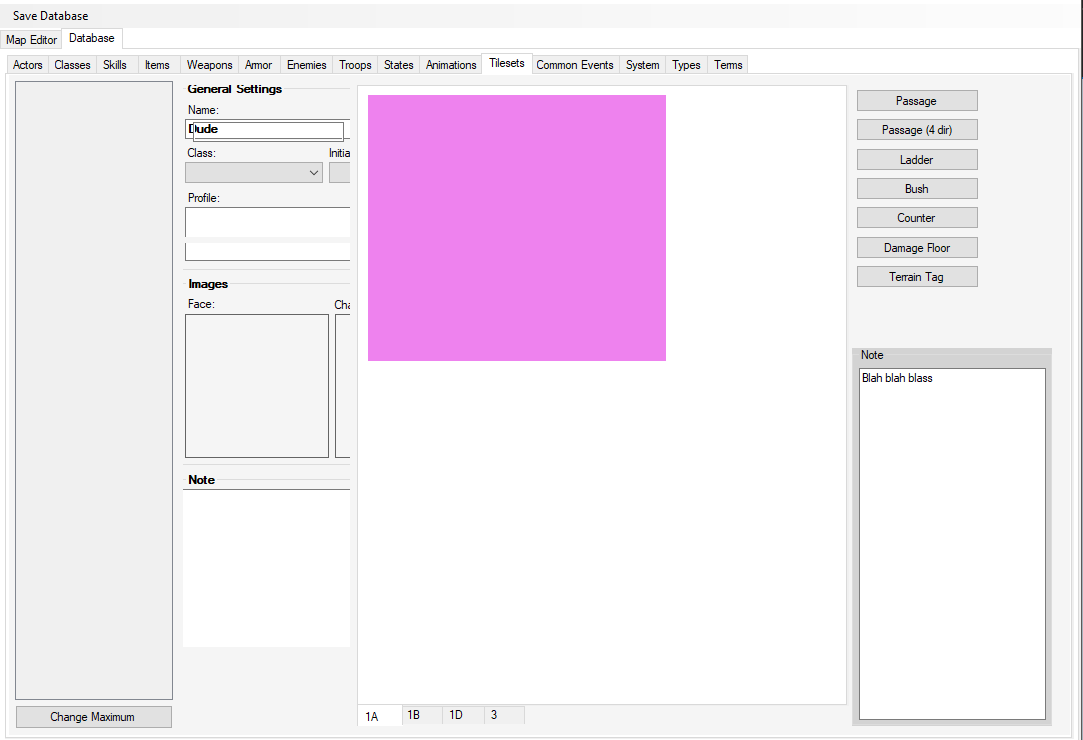
Task: Switch to the Map Editor tab
Action: click(31, 39)
